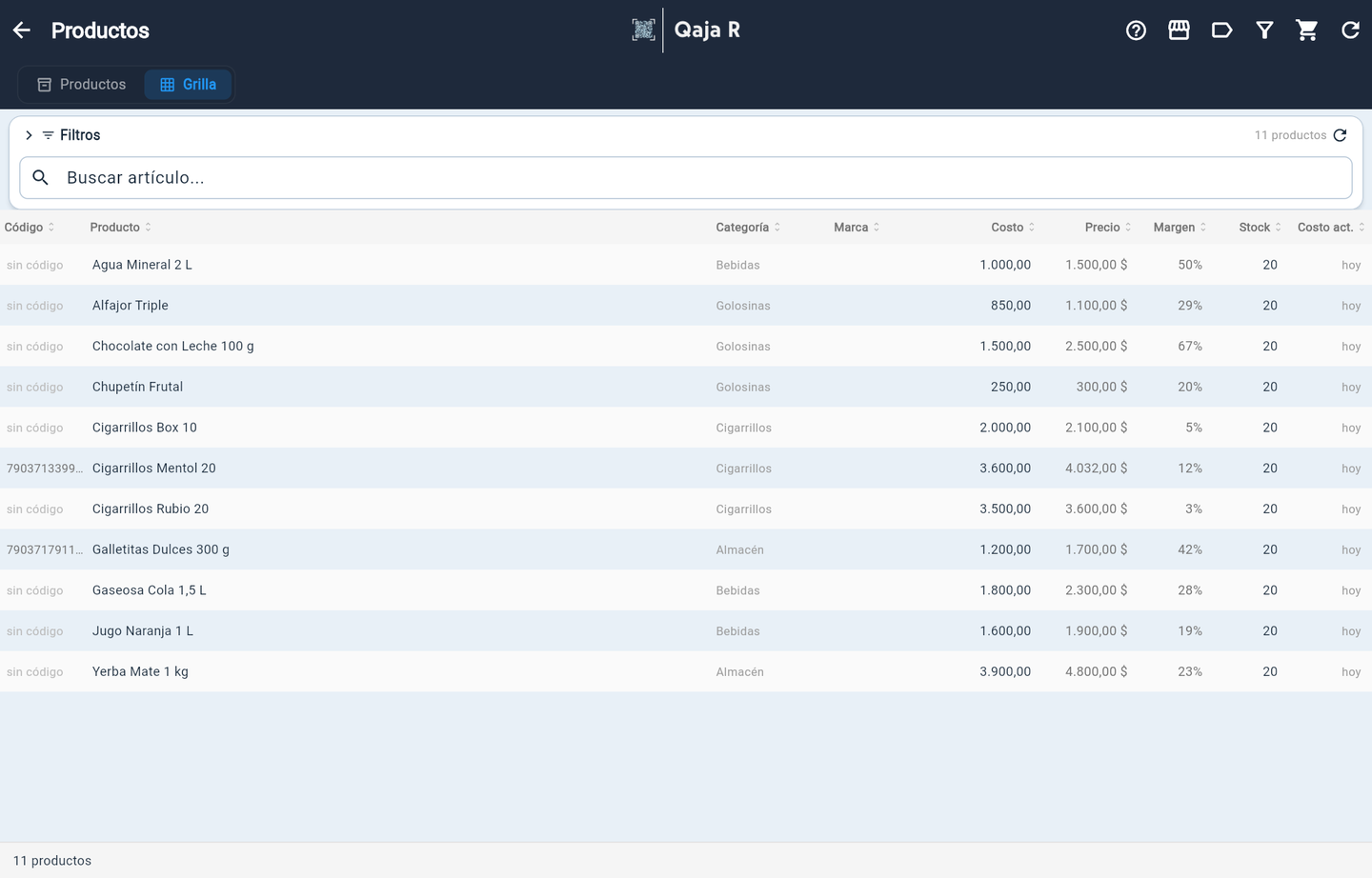Select the Alfajor Triple product
1372x878 pixels.
[x=131, y=306]
